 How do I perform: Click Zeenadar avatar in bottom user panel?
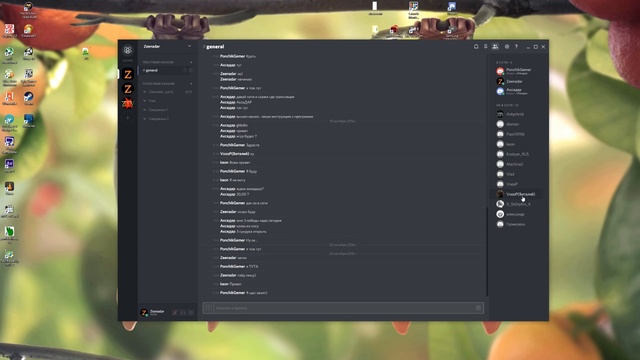[x=144, y=312]
